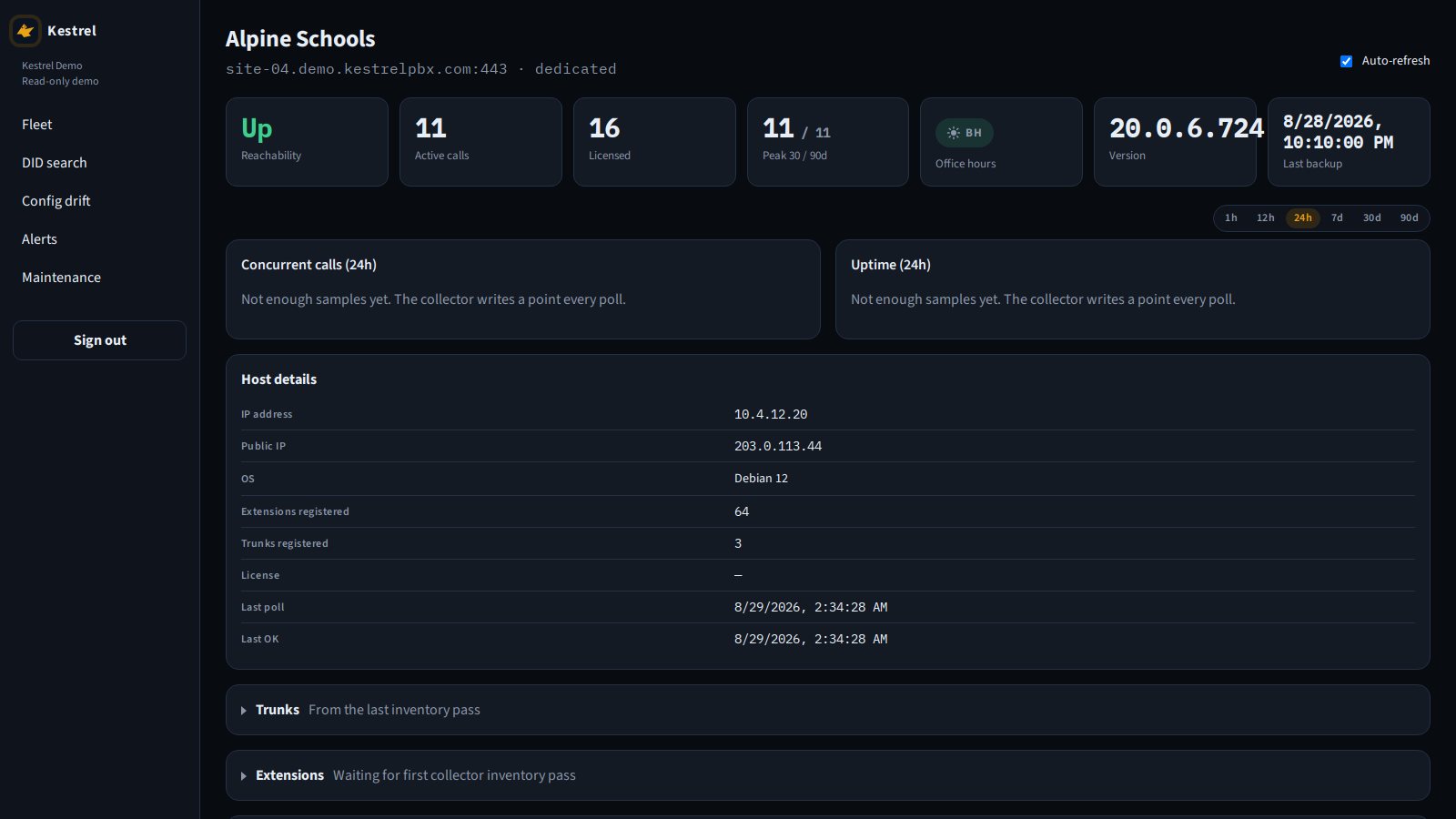Click the Last poll timestamp value
Viewport: 1456px width, 819px height.
811,607
